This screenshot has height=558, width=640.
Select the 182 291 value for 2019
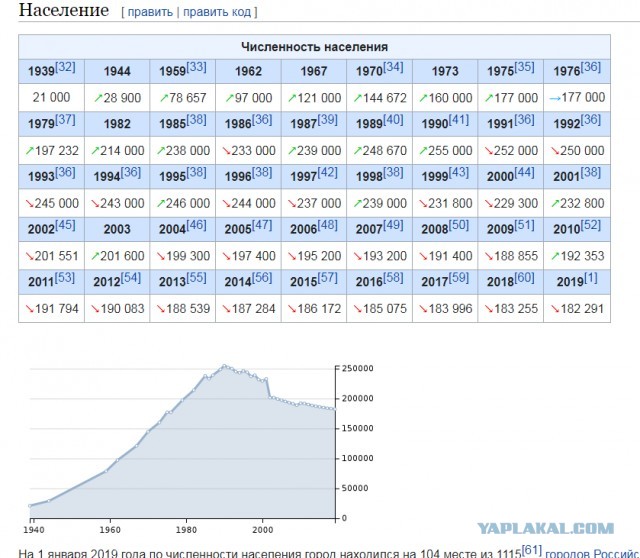(582, 309)
